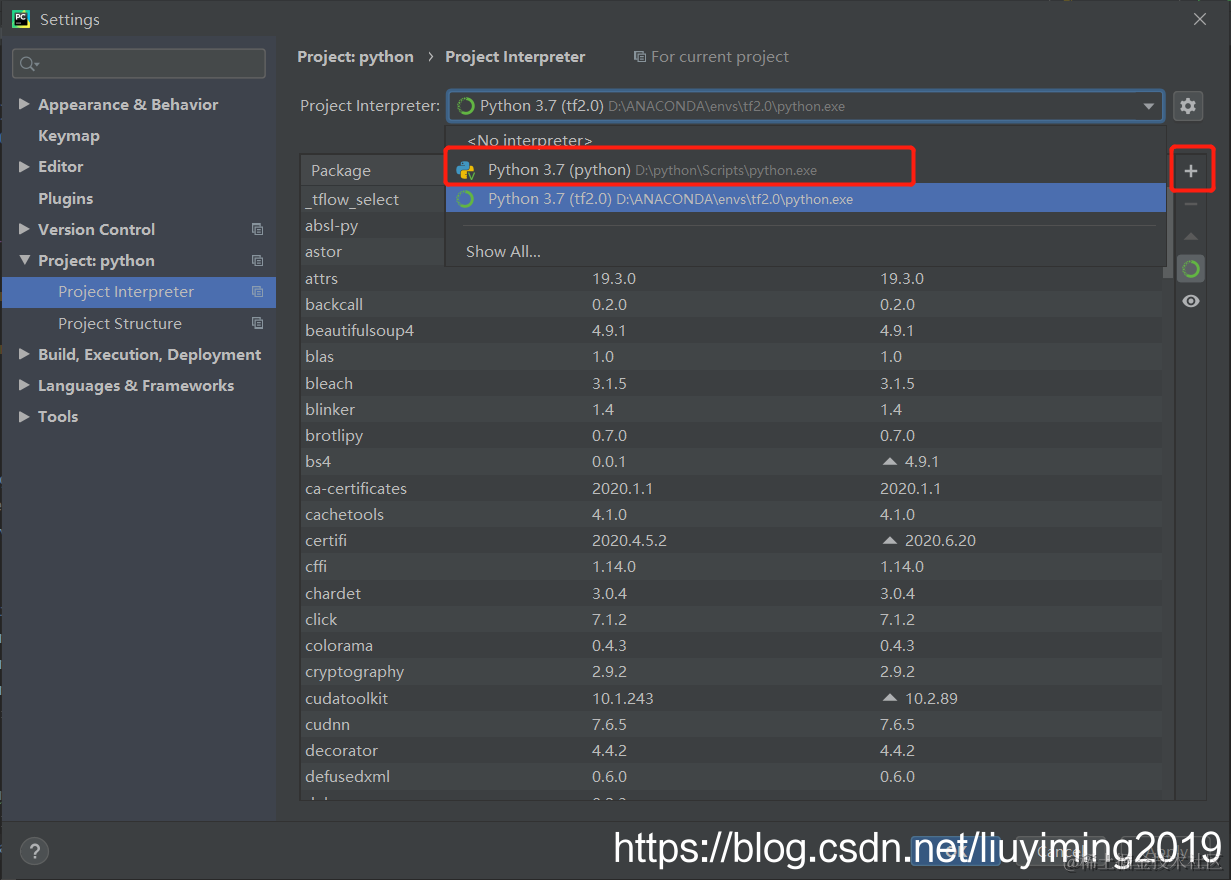Click Project: python breadcrumb
The height and width of the screenshot is (880, 1231).
click(x=355, y=57)
